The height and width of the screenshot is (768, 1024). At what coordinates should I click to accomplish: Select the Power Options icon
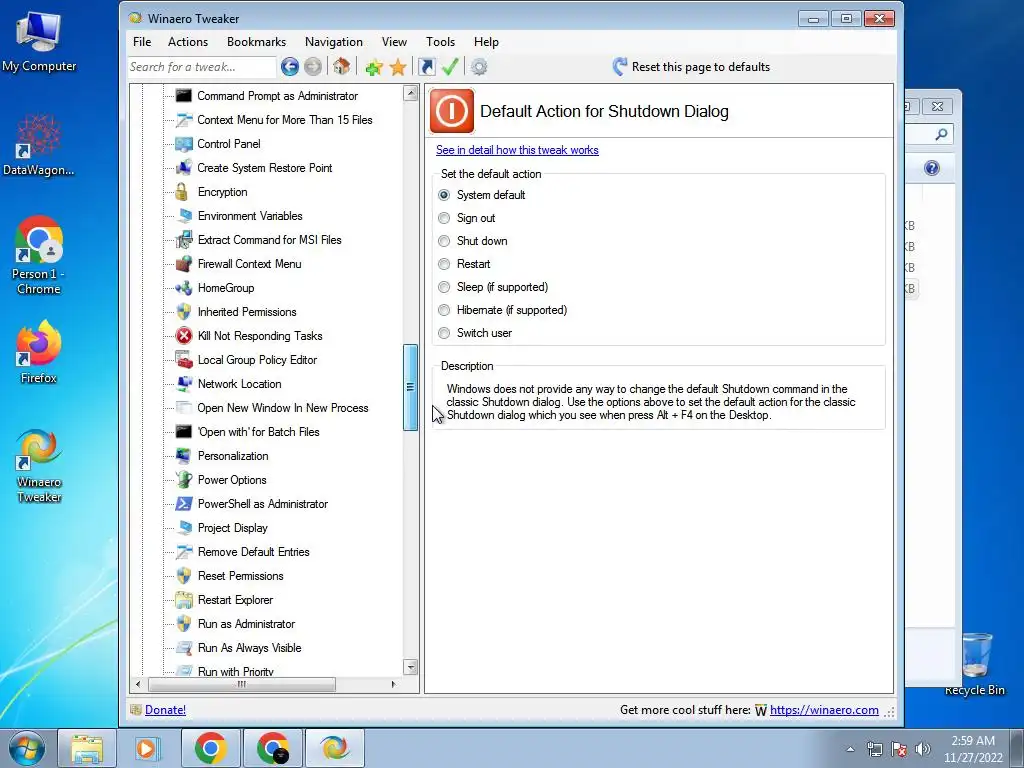(184, 480)
